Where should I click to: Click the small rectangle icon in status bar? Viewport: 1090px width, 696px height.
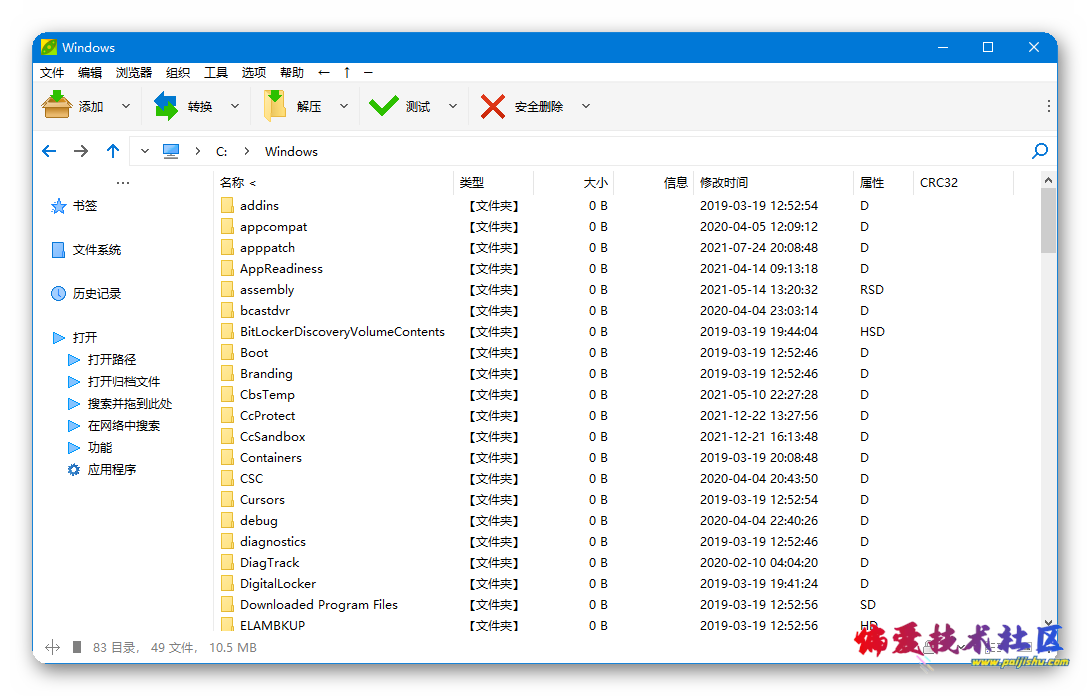tap(77, 647)
